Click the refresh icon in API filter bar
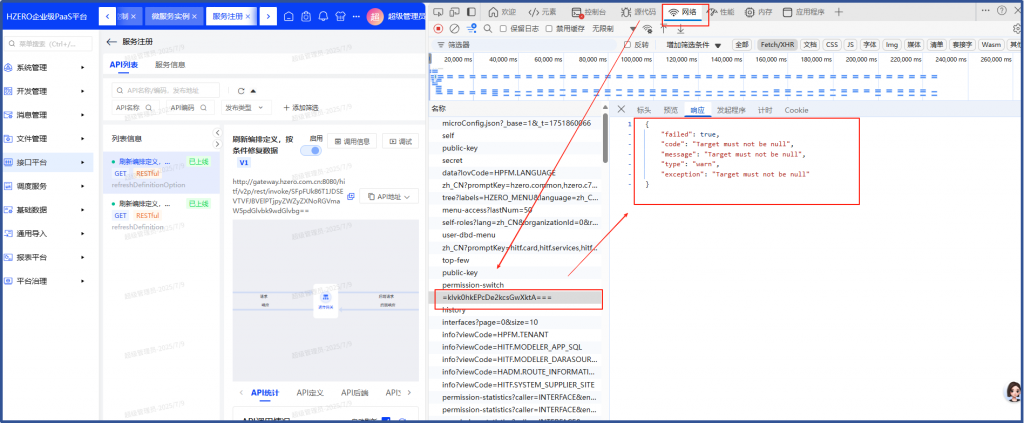The height and width of the screenshot is (423, 1024). coord(240,90)
